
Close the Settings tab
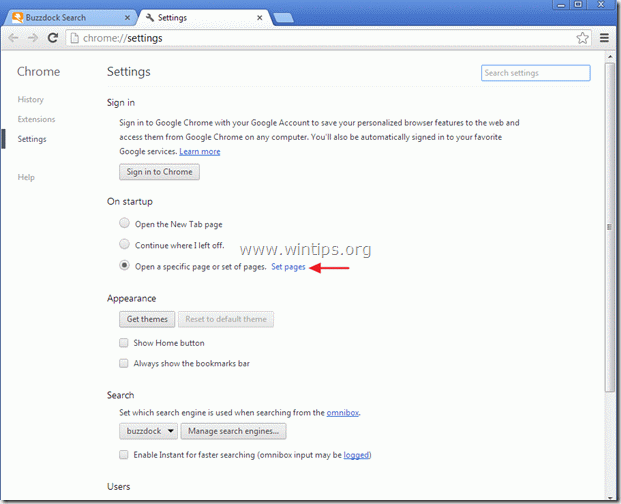259,18
